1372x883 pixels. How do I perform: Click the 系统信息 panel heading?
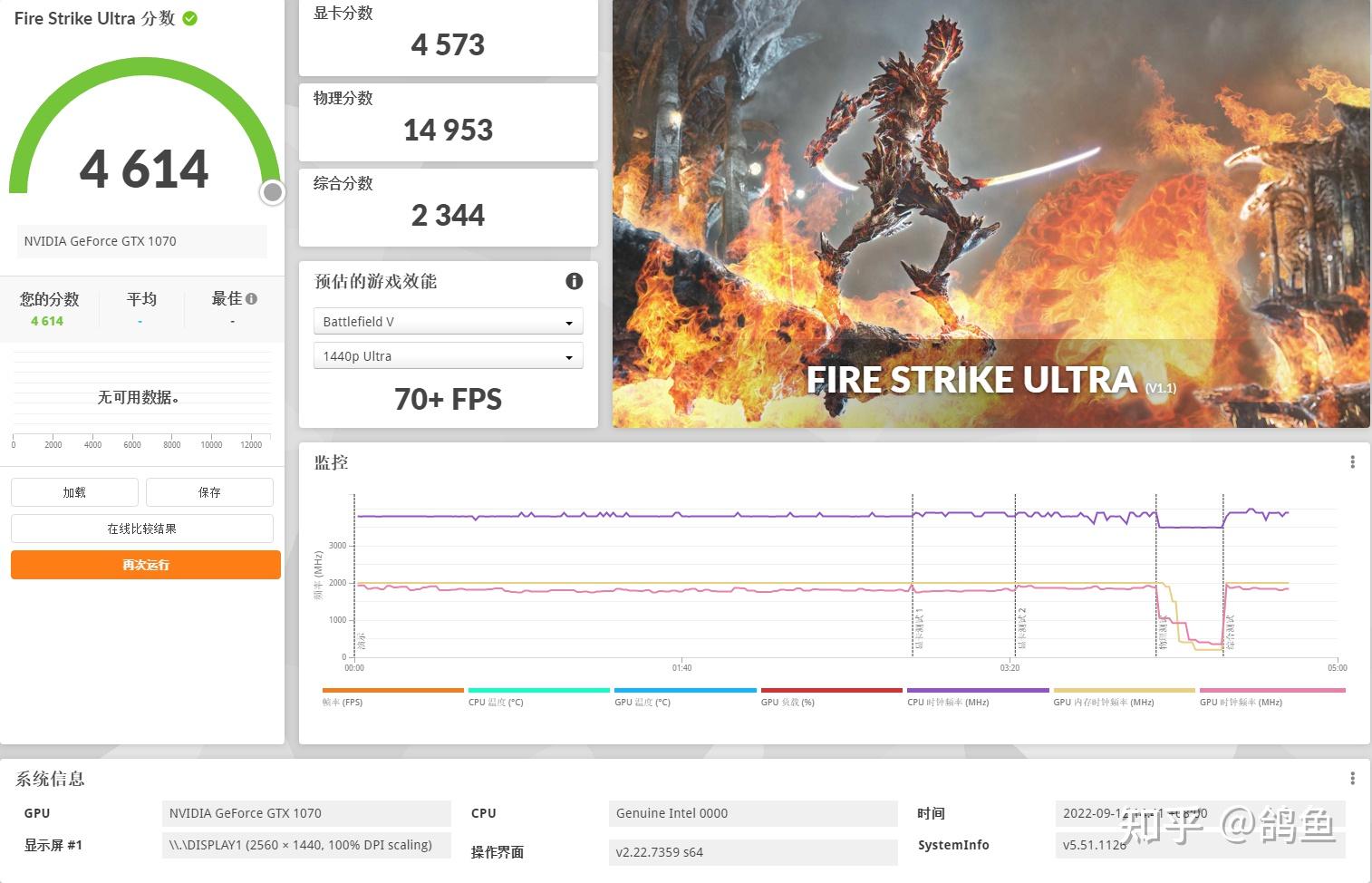tap(50, 779)
